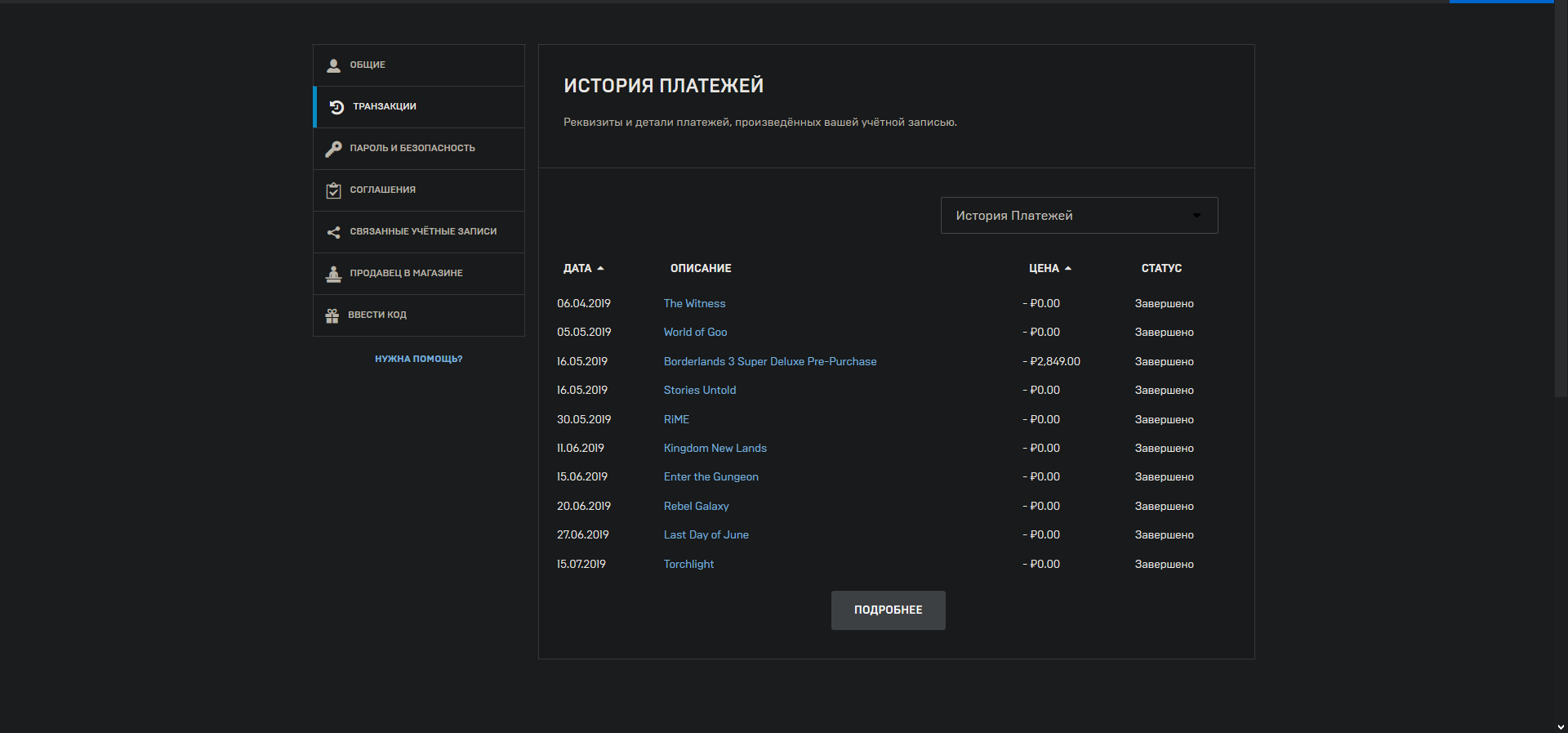
Task: Click the person icon next to Общие
Action: 333,65
